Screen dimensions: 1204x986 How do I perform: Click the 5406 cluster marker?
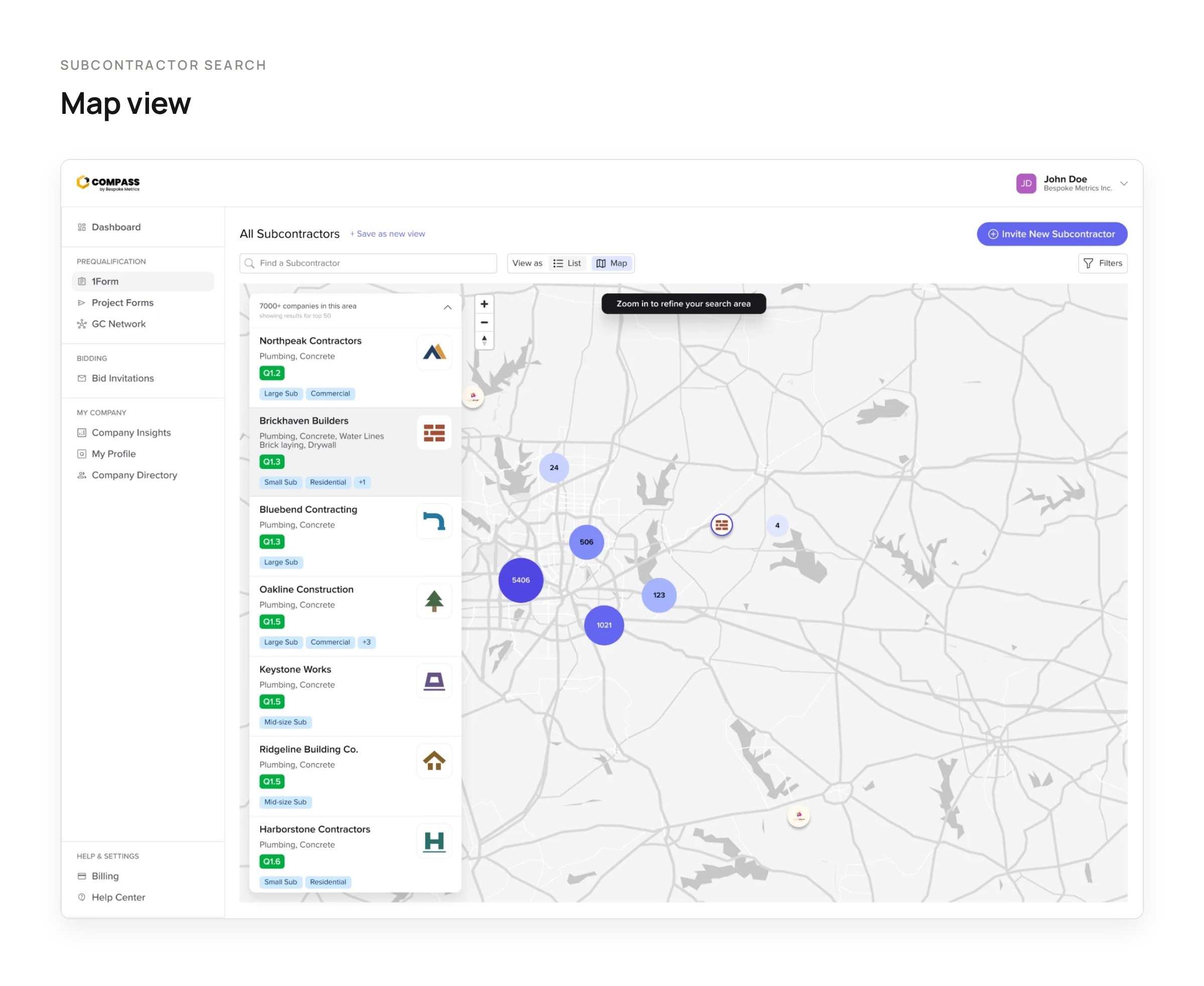(520, 580)
